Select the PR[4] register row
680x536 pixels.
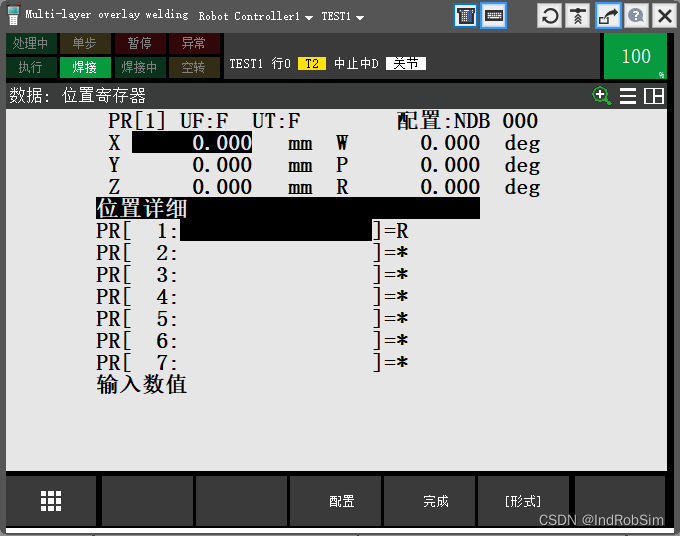tap(252, 297)
